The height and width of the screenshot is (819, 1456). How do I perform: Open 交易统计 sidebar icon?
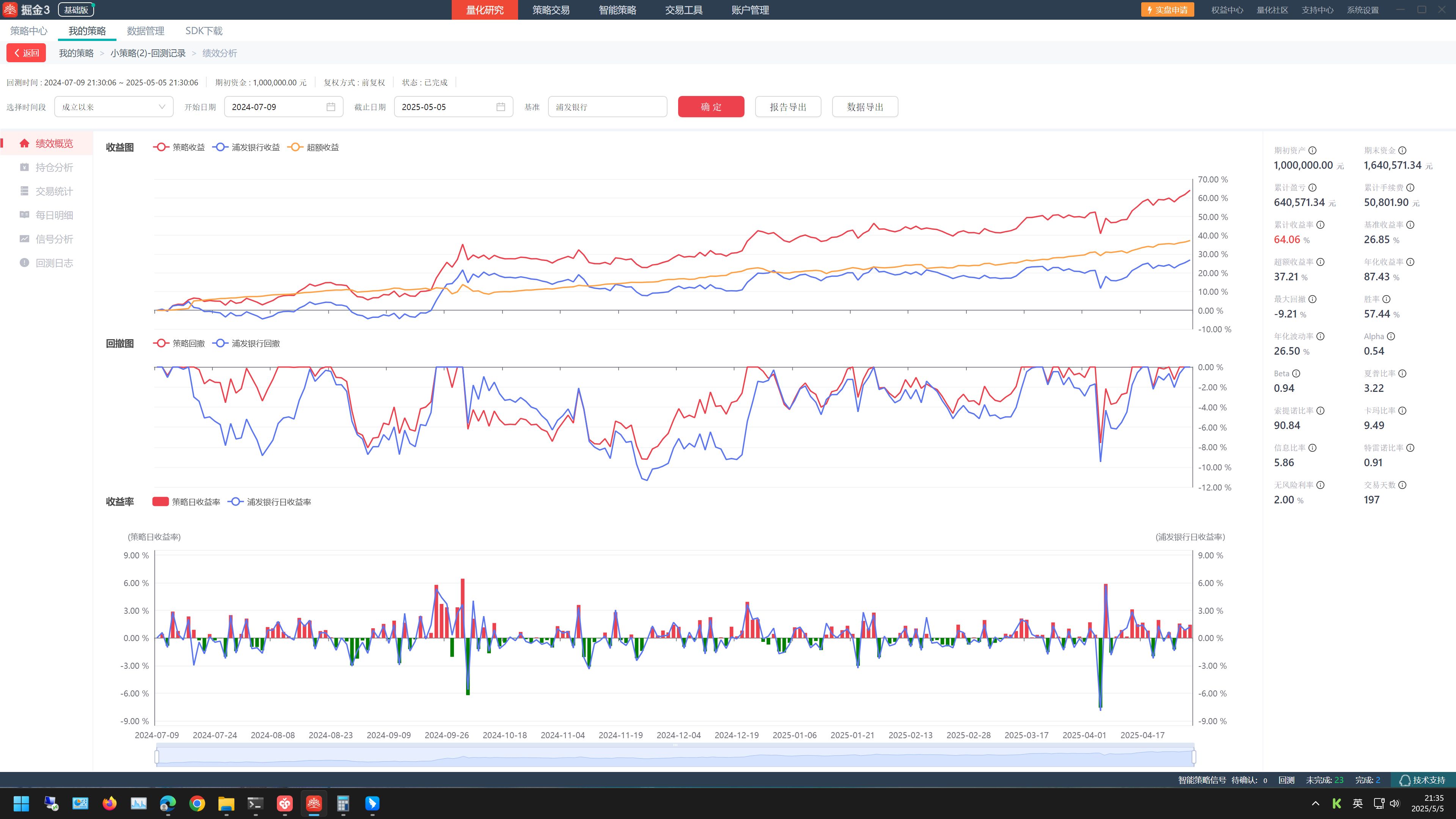point(24,191)
